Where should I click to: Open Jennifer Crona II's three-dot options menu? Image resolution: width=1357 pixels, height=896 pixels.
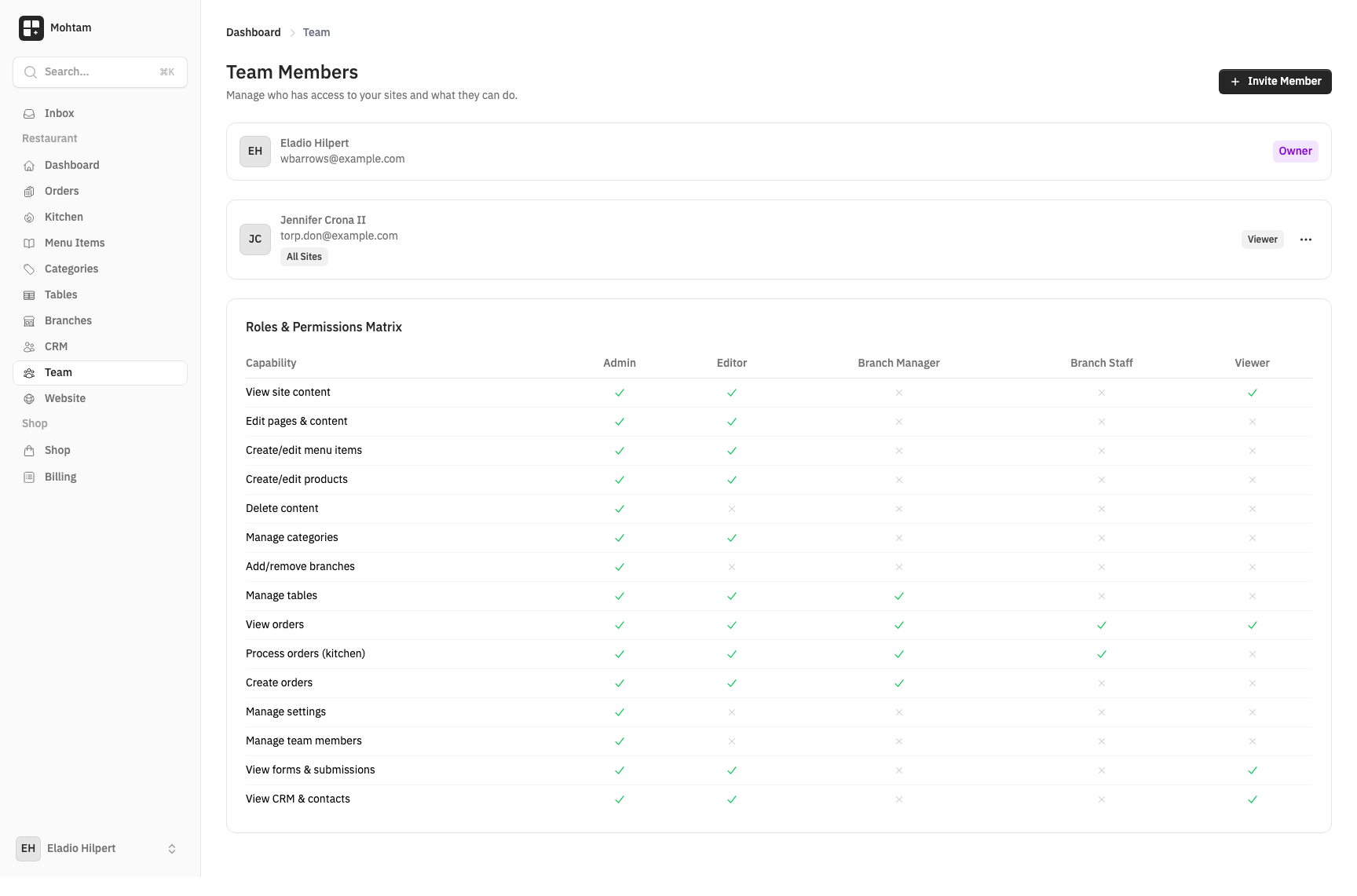point(1305,240)
